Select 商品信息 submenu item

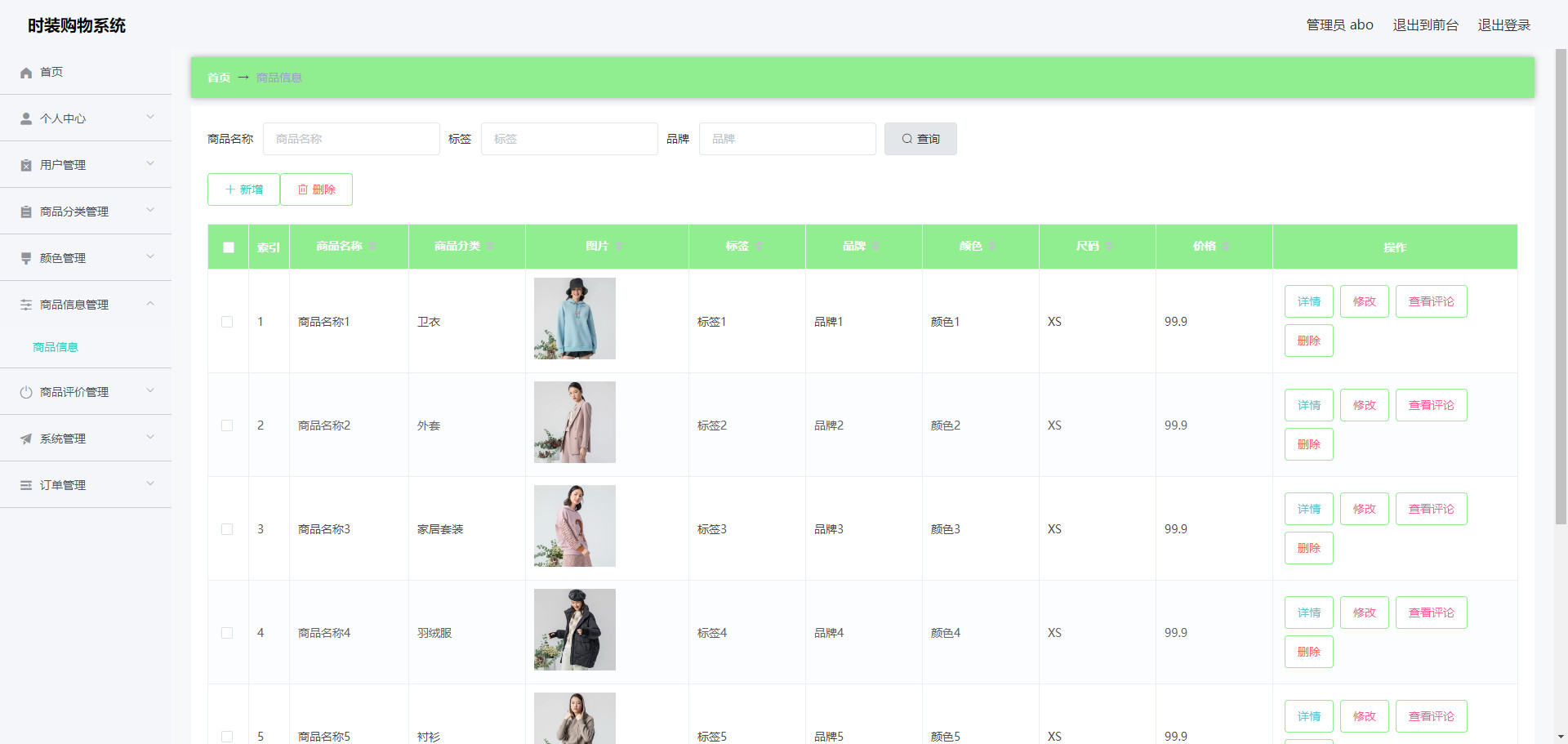pyautogui.click(x=56, y=347)
